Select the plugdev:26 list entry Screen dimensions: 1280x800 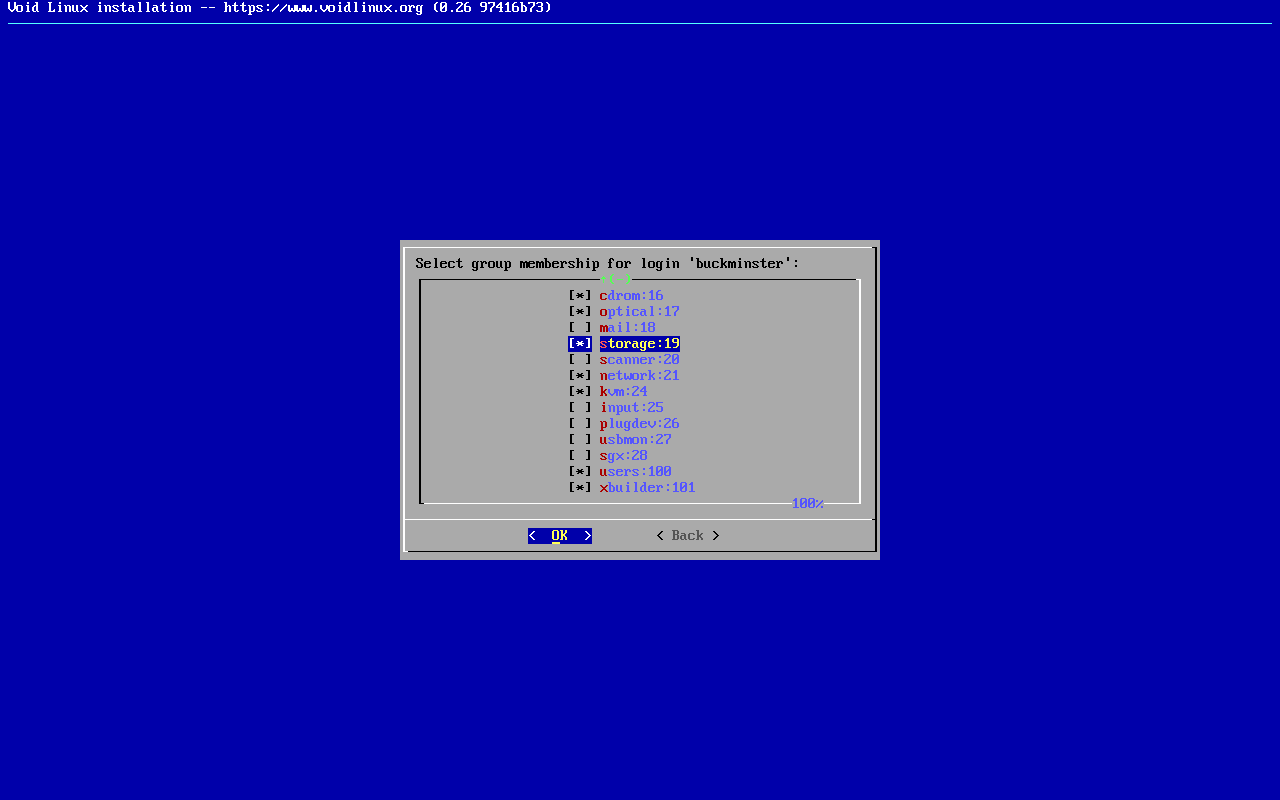pos(639,424)
